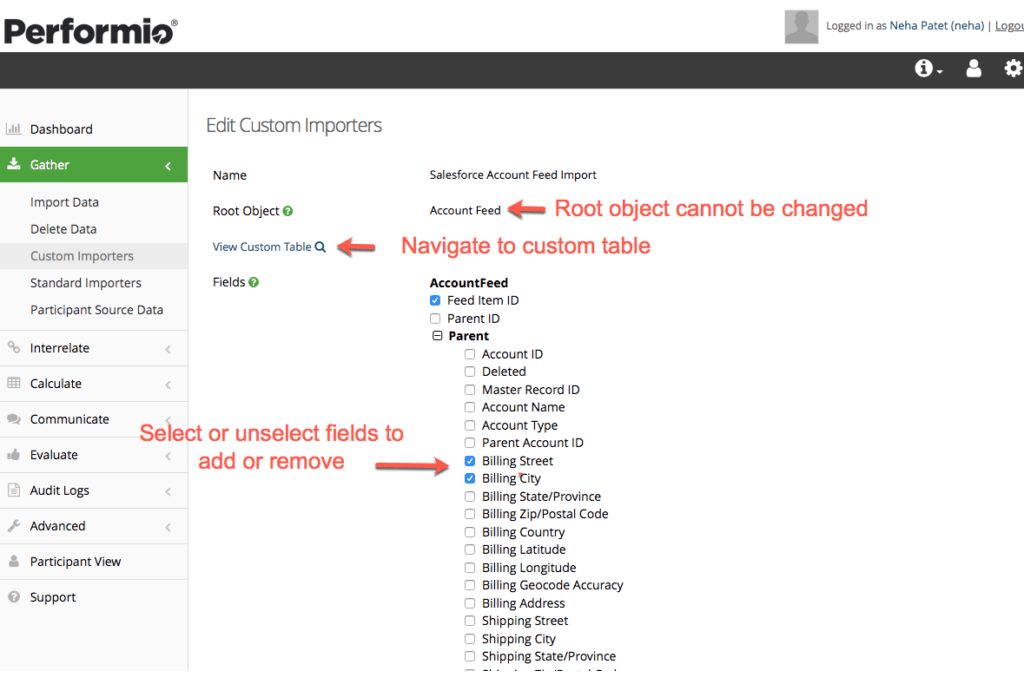This screenshot has width=1024, height=691.
Task: Check the Account ID checkbox
Action: coord(470,354)
